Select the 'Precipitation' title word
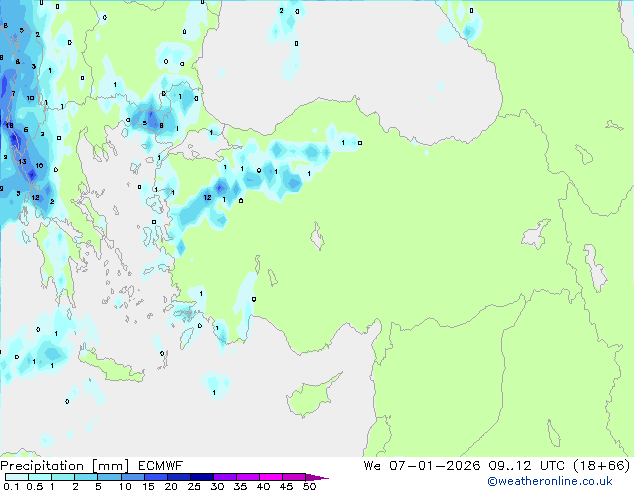This screenshot has height=490, width=634. coord(42,466)
